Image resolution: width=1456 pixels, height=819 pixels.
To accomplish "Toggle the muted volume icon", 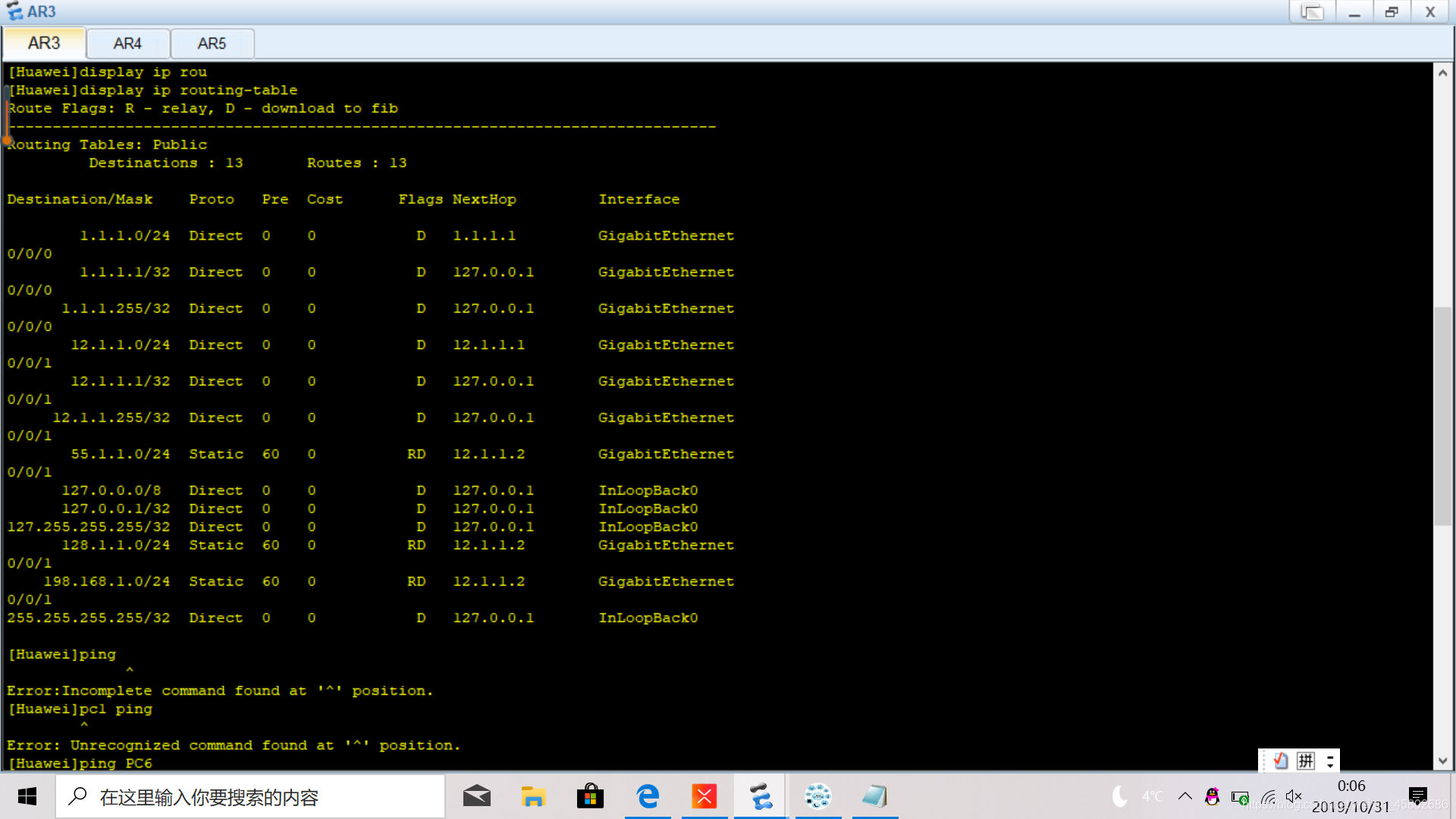I will pos(1294,797).
